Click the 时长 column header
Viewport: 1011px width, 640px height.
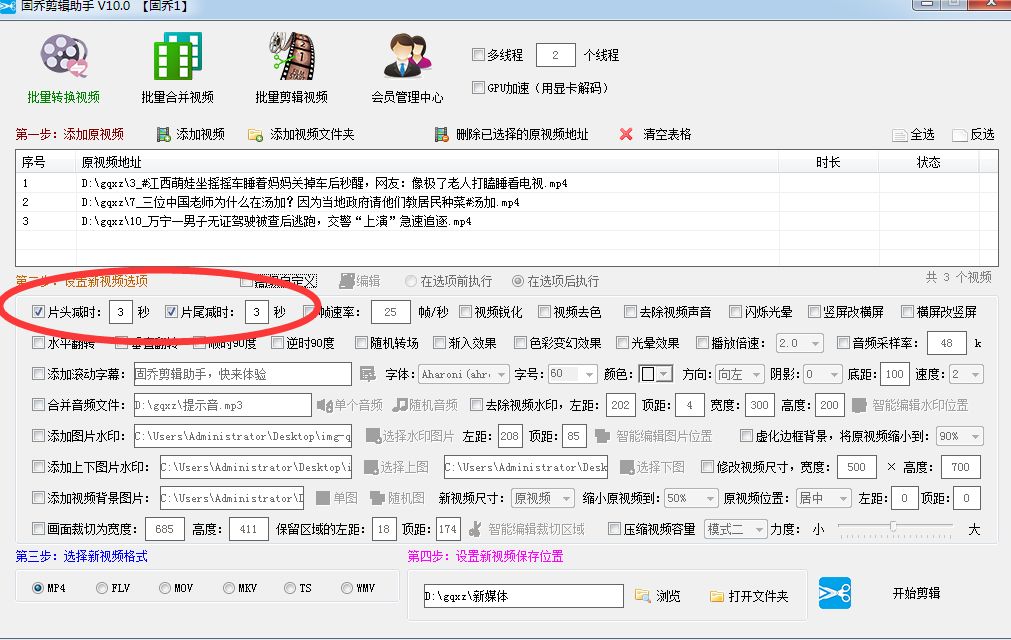pyautogui.click(x=829, y=162)
